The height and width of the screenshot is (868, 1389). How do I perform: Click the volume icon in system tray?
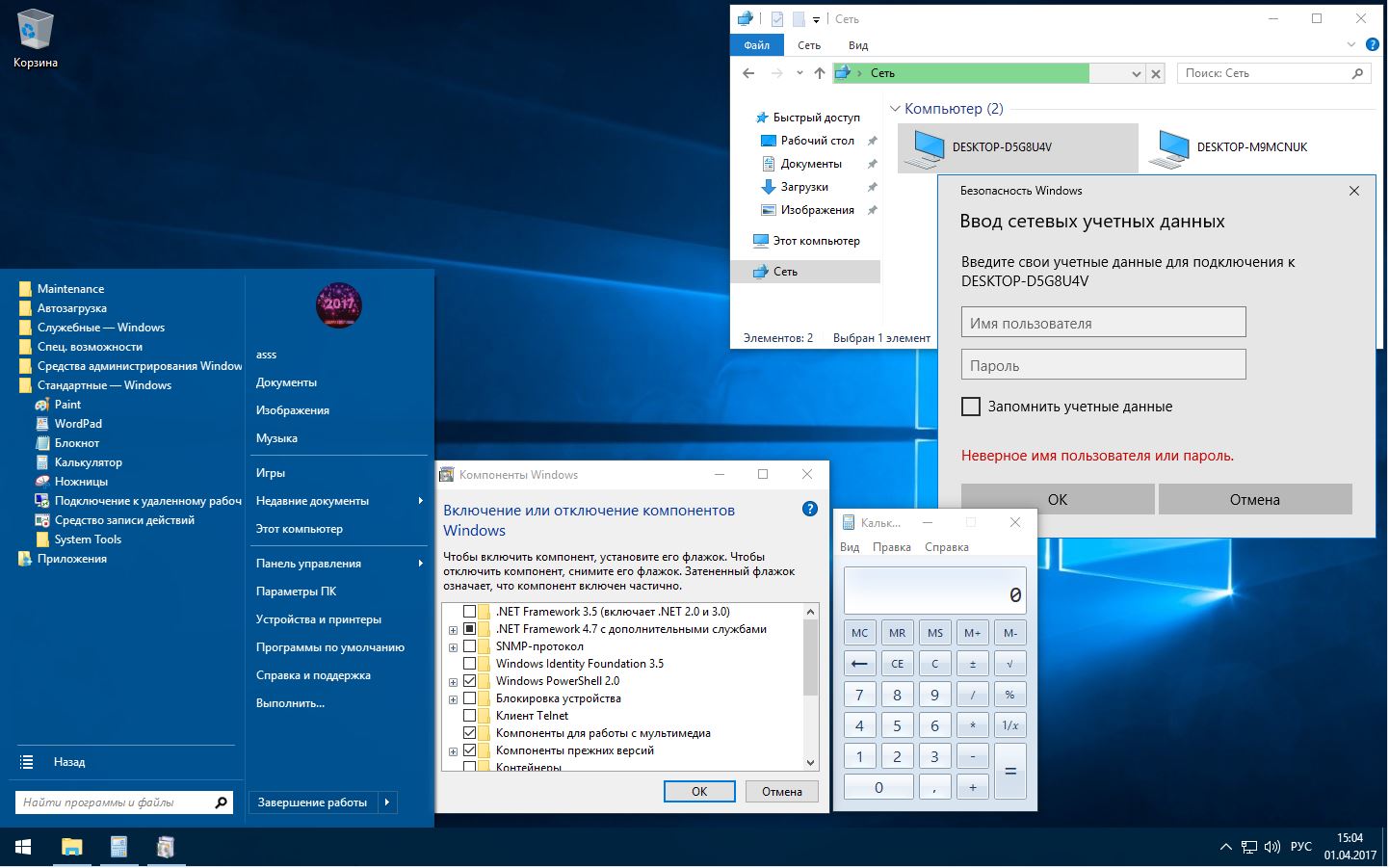tap(1271, 847)
